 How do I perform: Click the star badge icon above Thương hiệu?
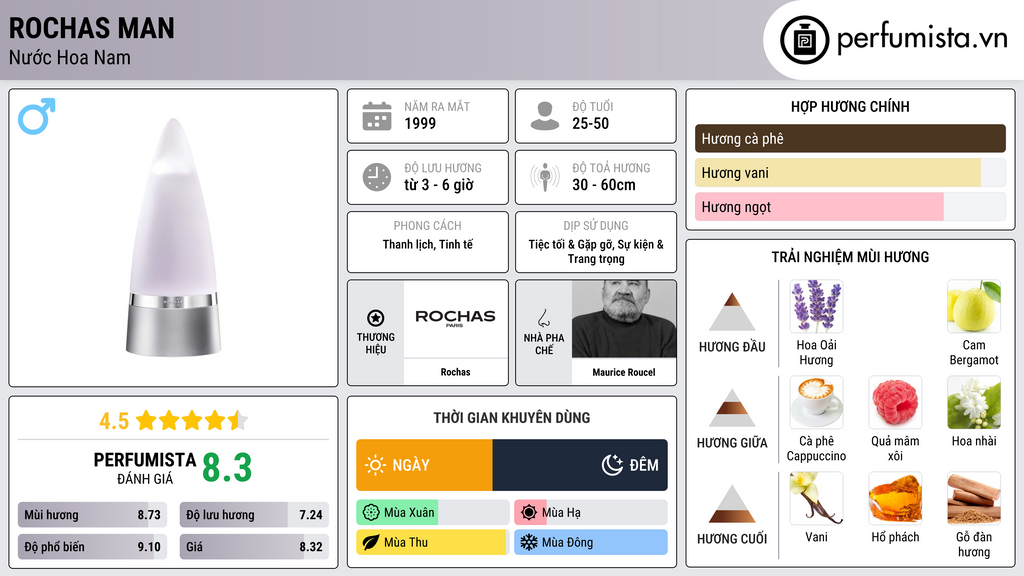pyautogui.click(x=376, y=318)
